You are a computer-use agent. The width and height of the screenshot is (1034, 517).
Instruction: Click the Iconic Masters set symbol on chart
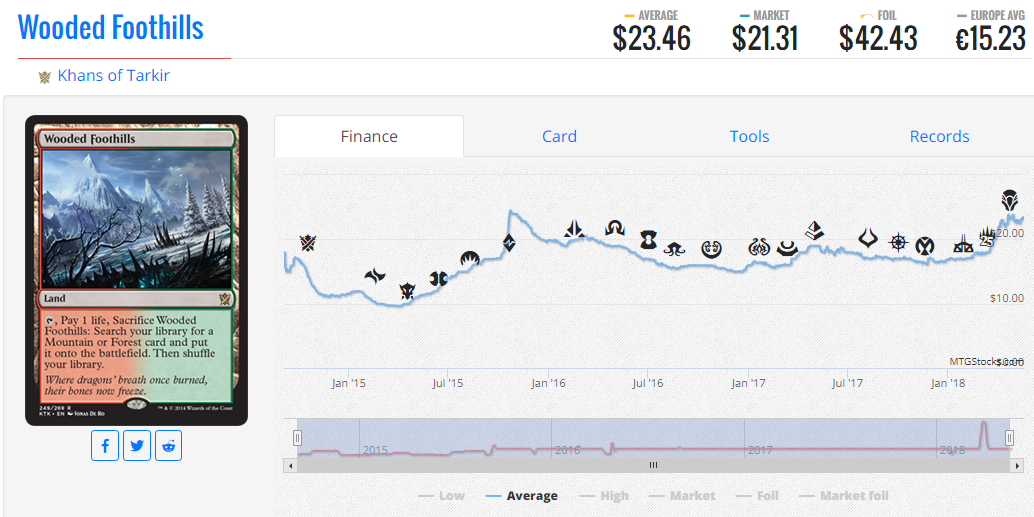click(x=925, y=247)
